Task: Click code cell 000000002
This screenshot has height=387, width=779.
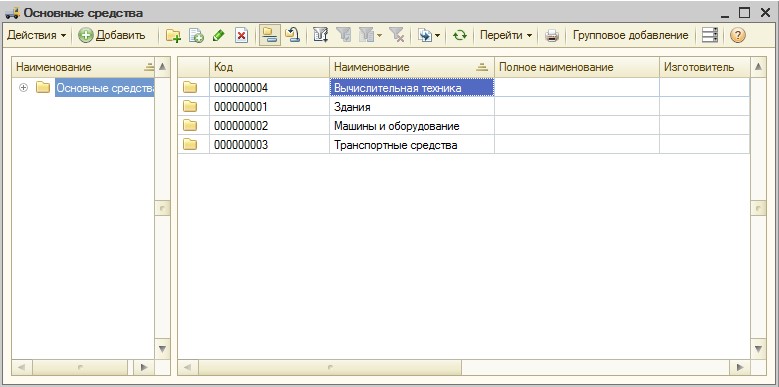Action: pos(269,126)
